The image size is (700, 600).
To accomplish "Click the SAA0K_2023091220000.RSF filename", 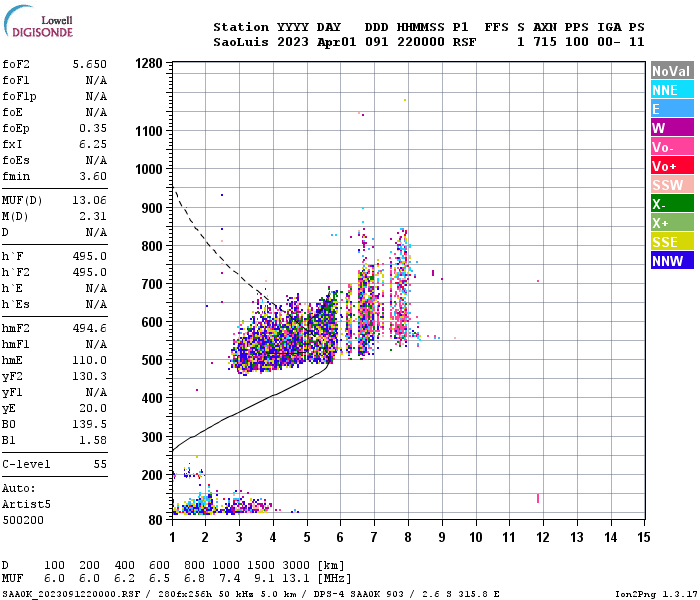I will tap(71, 594).
